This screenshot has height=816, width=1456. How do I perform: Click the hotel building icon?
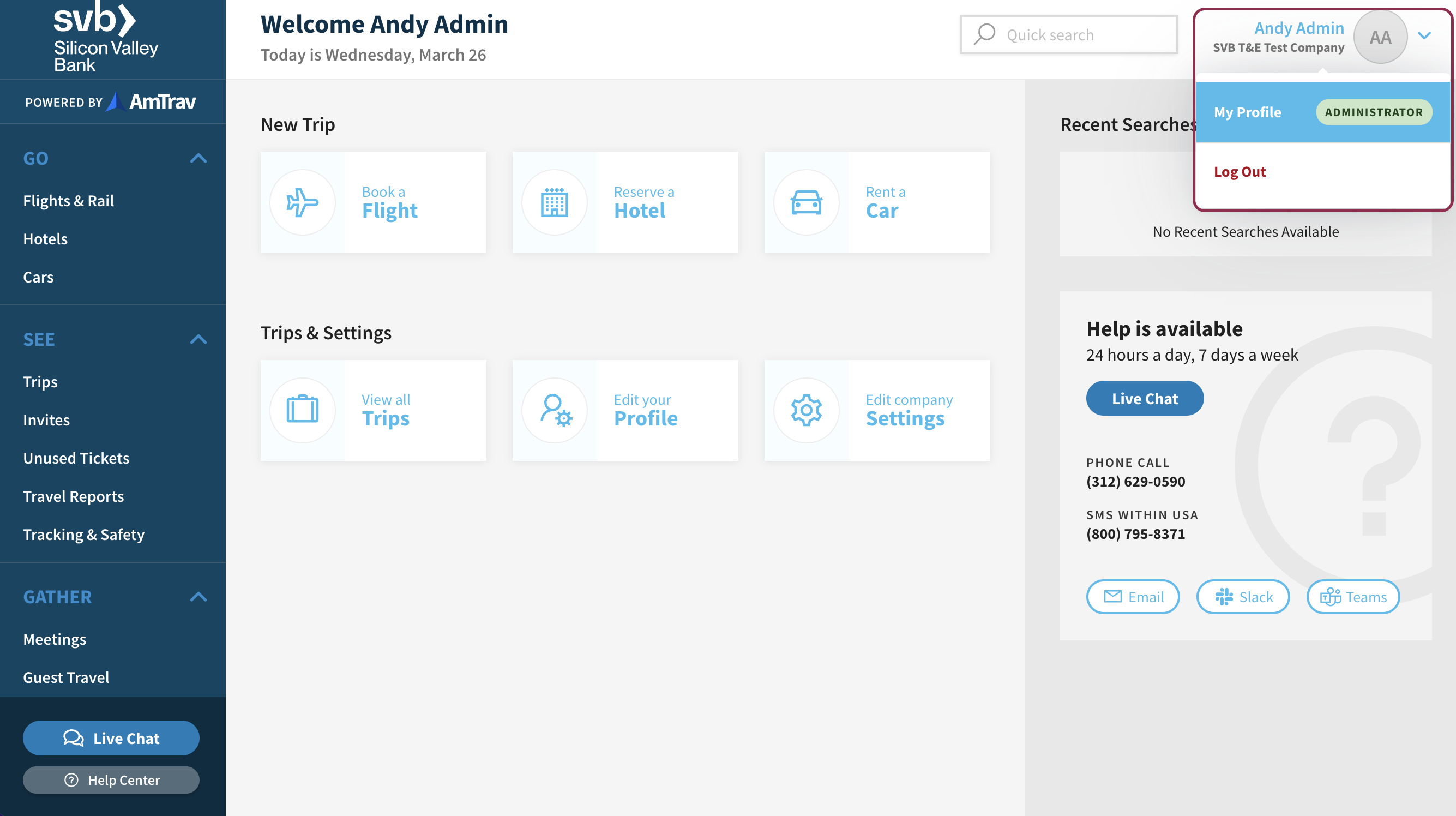[x=554, y=202]
